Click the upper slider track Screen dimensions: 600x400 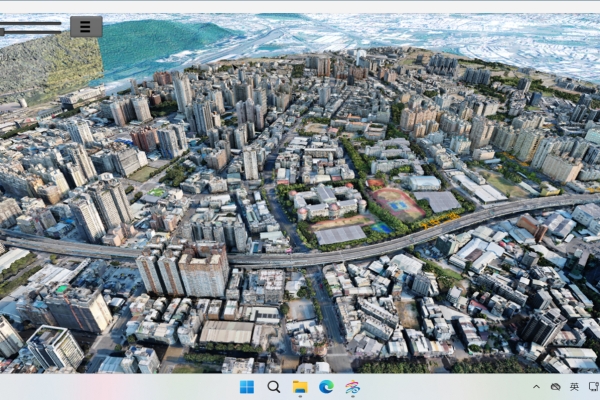(31, 23)
